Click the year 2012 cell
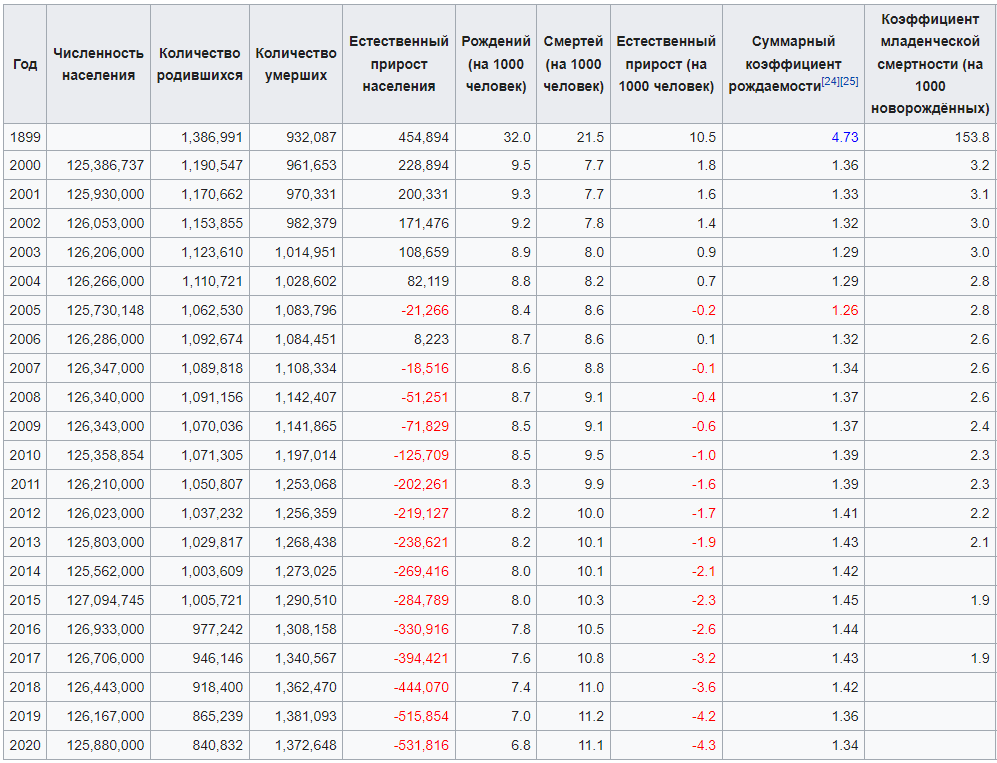 click(25, 514)
